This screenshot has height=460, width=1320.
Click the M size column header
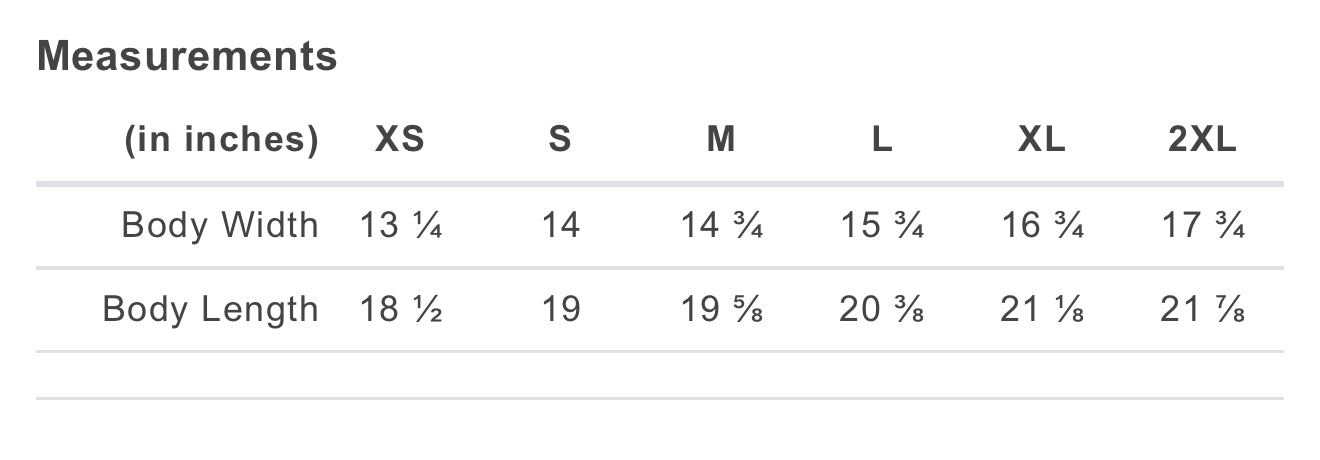pos(721,140)
